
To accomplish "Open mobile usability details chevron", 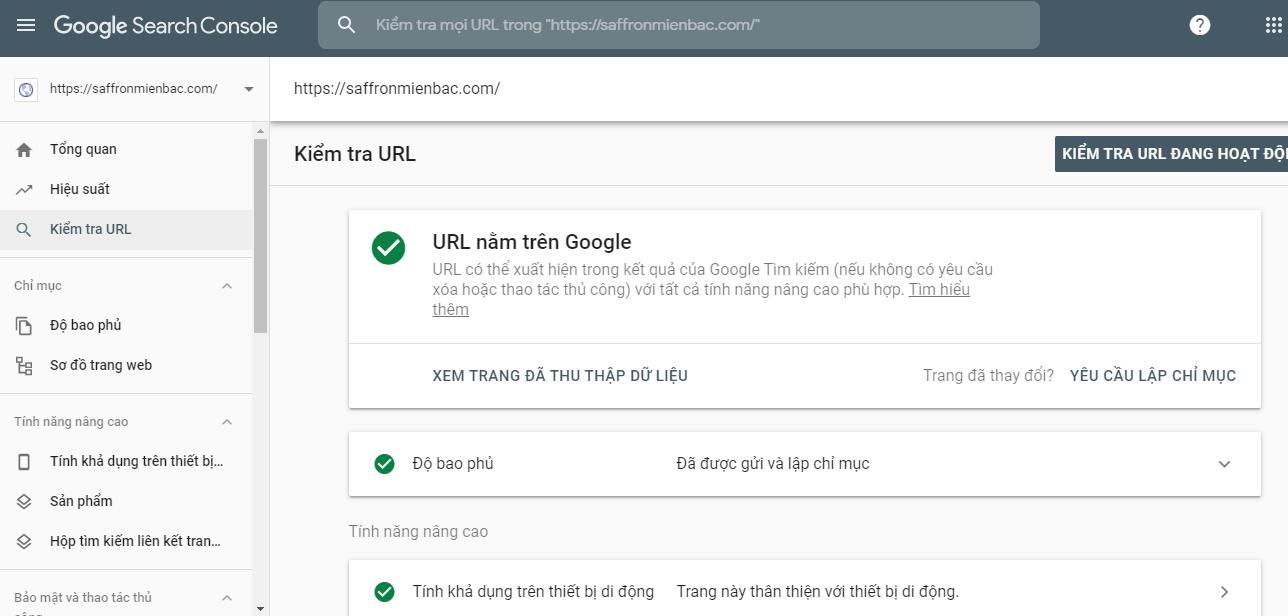I will coord(1224,592).
